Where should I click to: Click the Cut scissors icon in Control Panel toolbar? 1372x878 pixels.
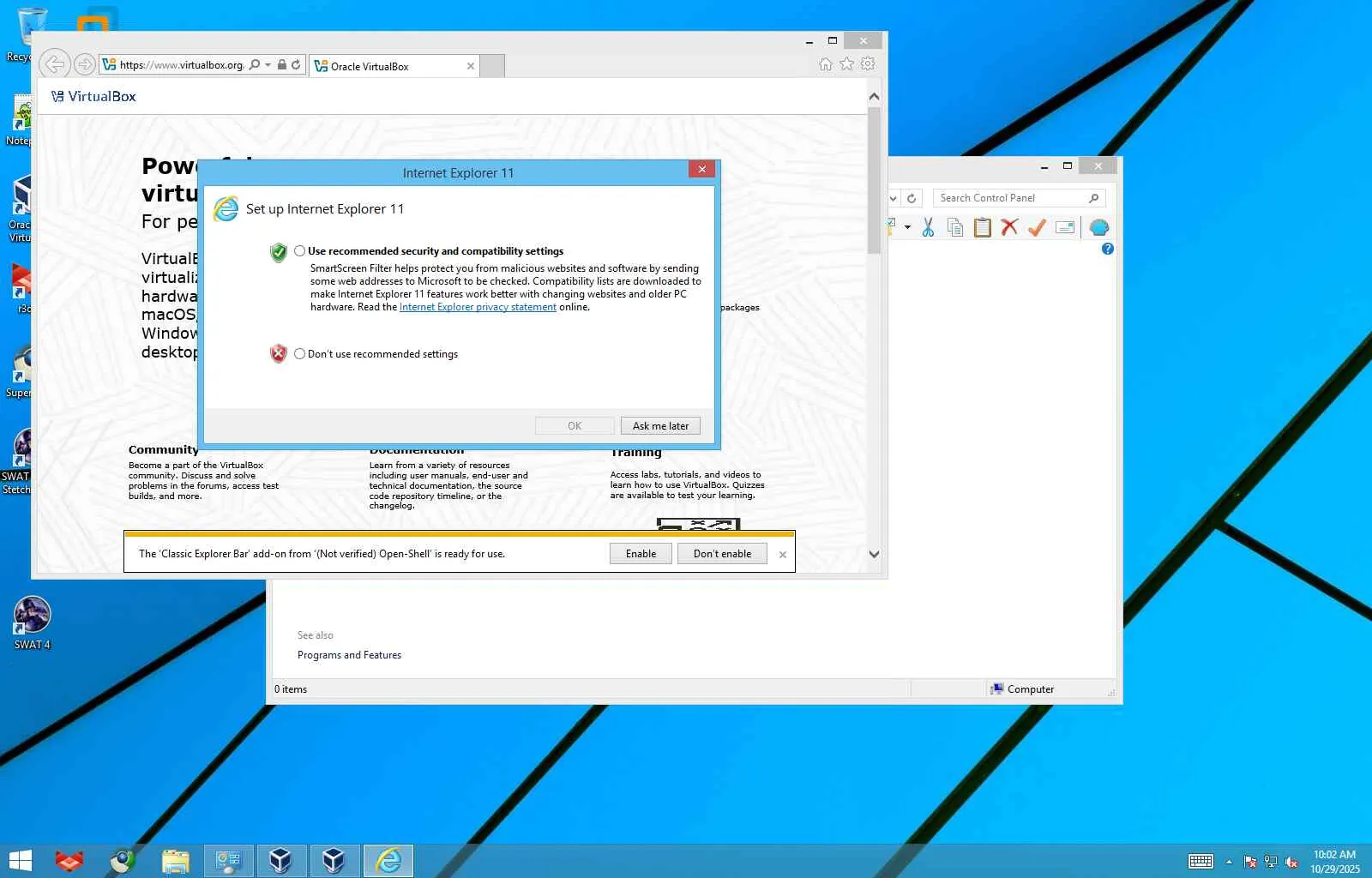928,227
